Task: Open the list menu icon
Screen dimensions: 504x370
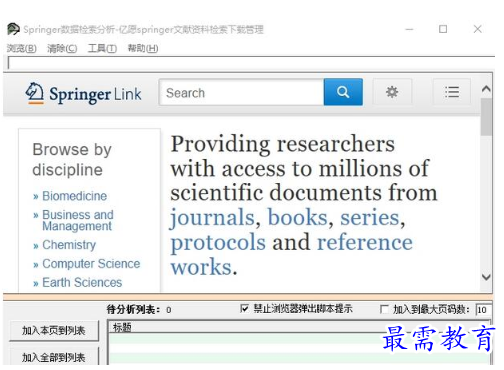Action: pyautogui.click(x=452, y=92)
